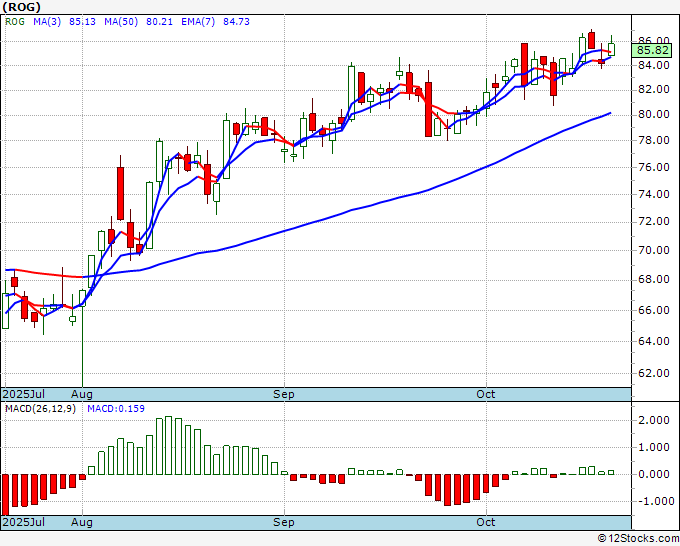Click the 84.73 EMA(7) value
Image resolution: width=680 pixels, height=546 pixels.
(236, 22)
